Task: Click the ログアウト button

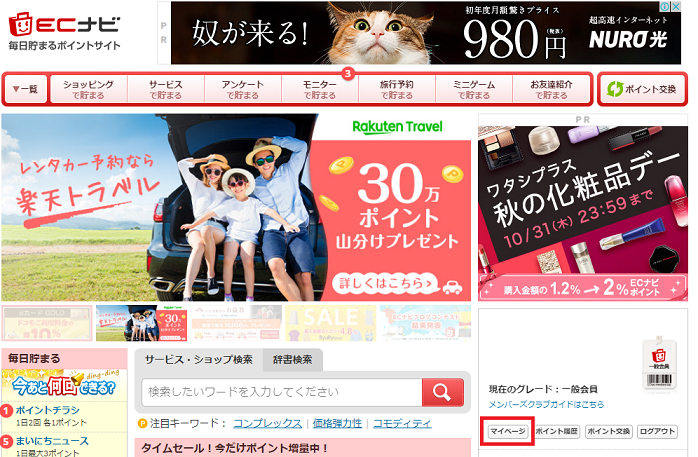Action: click(x=657, y=431)
